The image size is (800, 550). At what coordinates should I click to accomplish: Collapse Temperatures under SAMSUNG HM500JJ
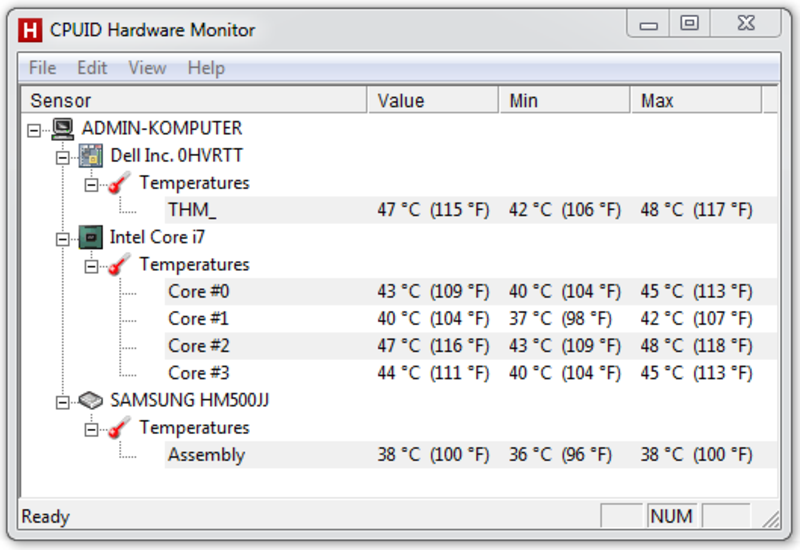(91, 430)
